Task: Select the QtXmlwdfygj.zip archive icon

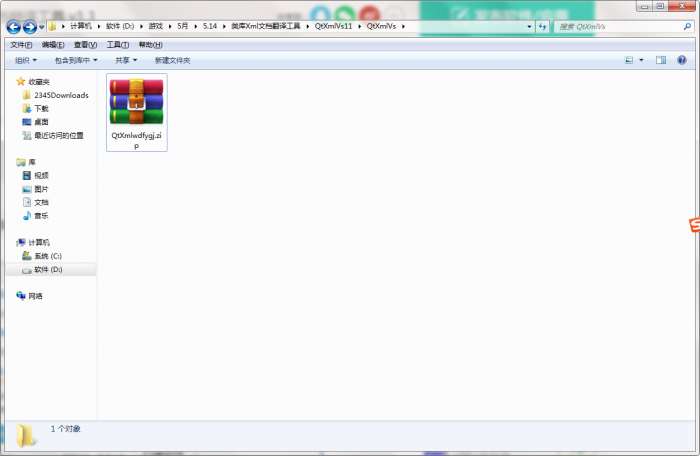Action: (137, 102)
